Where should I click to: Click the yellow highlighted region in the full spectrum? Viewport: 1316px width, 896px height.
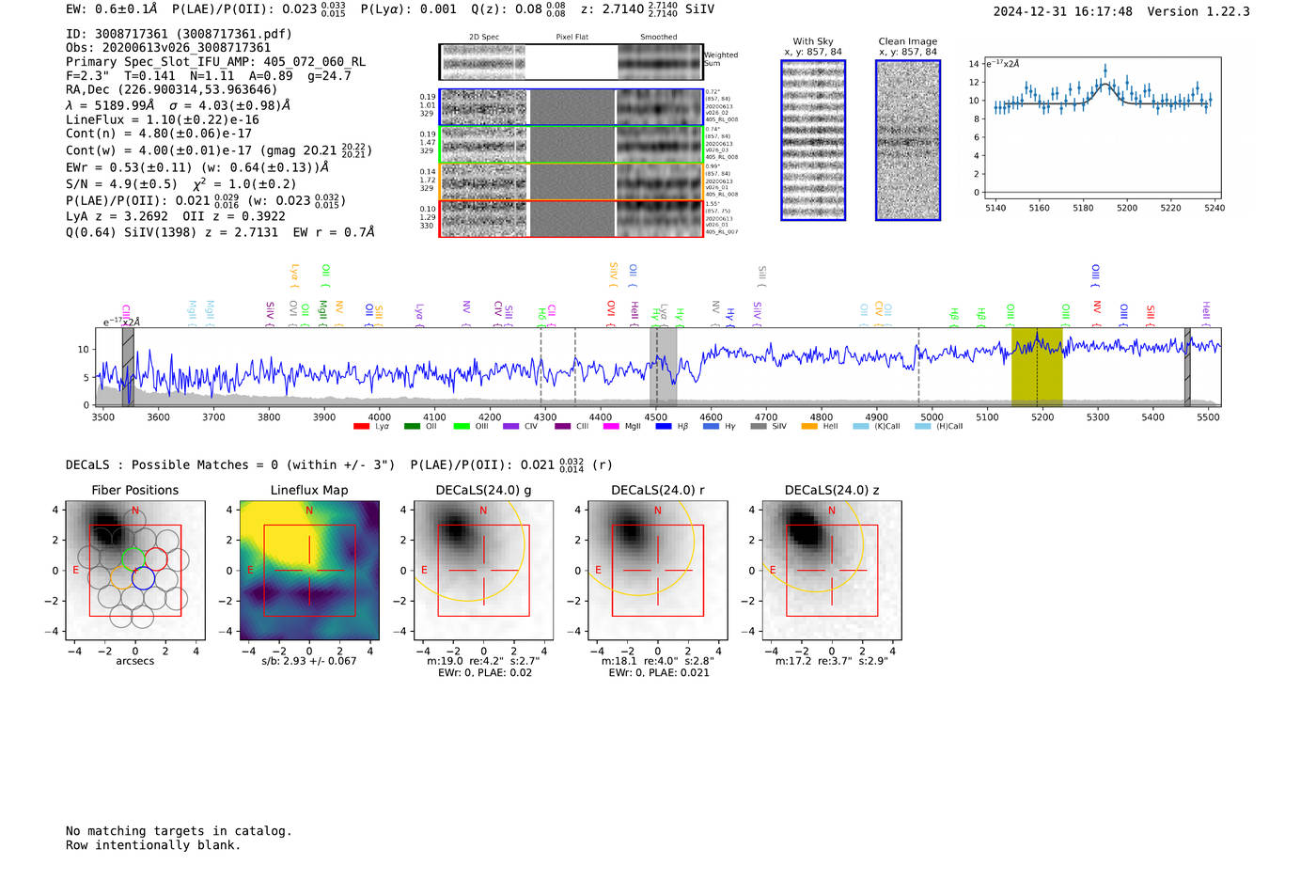(x=1037, y=367)
